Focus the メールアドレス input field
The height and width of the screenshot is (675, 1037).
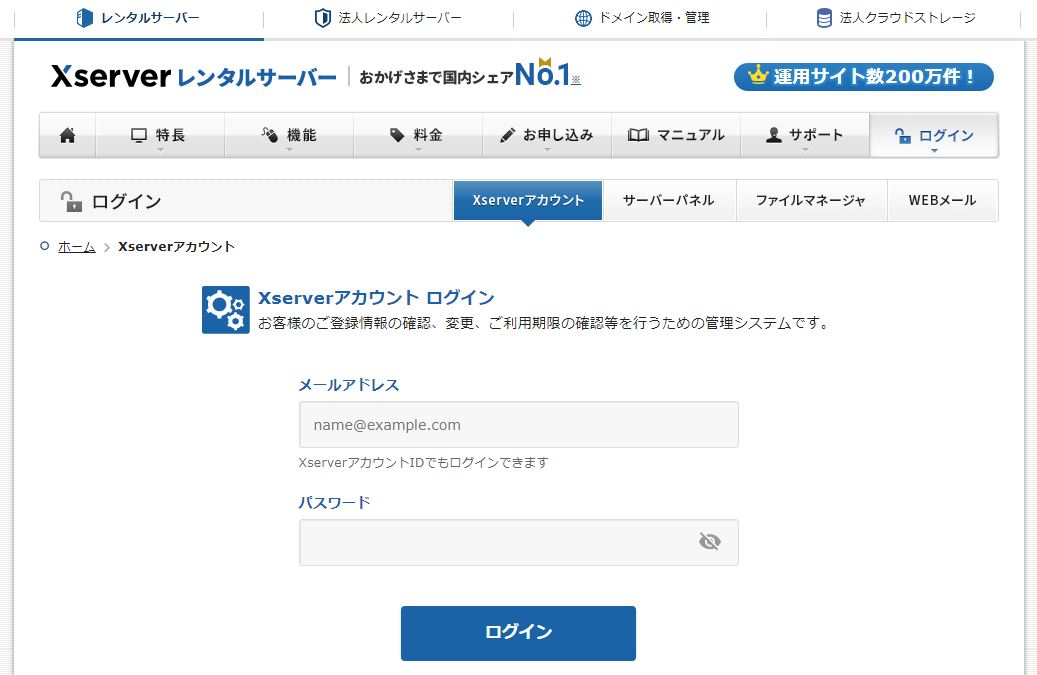click(518, 424)
